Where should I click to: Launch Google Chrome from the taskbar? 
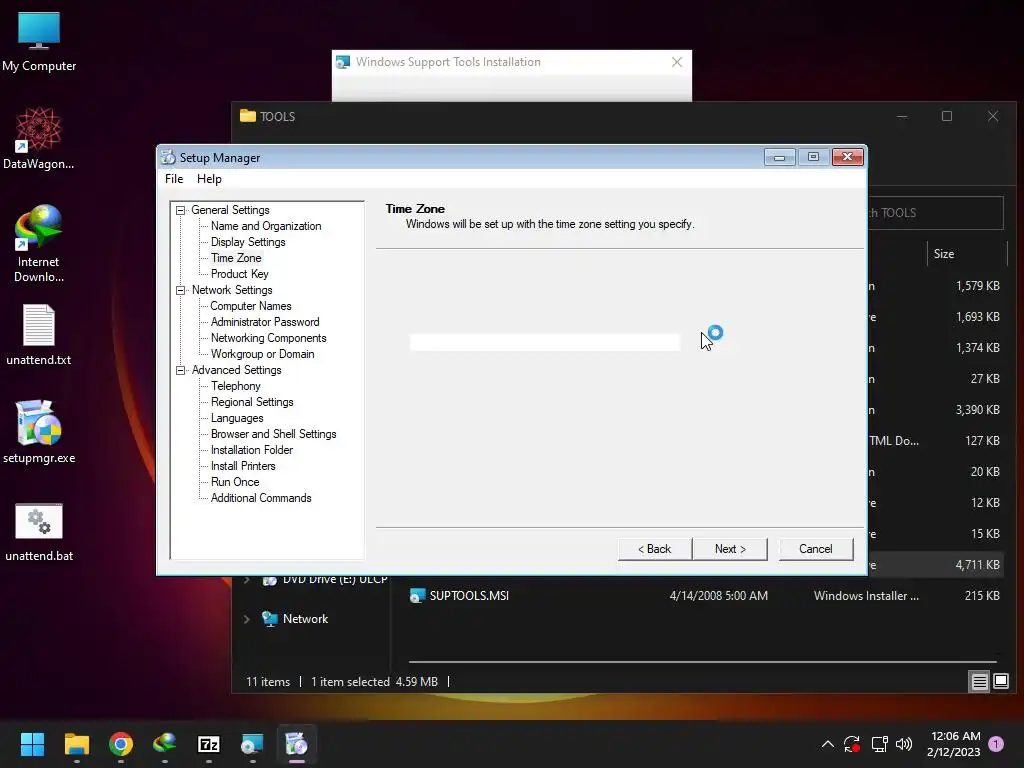tap(121, 744)
